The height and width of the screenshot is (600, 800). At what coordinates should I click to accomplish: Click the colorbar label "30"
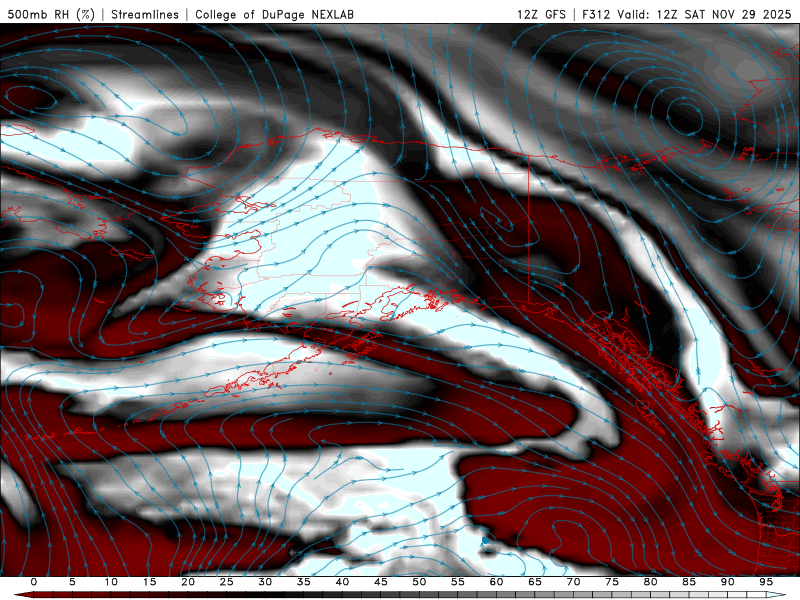pyautogui.click(x=265, y=582)
